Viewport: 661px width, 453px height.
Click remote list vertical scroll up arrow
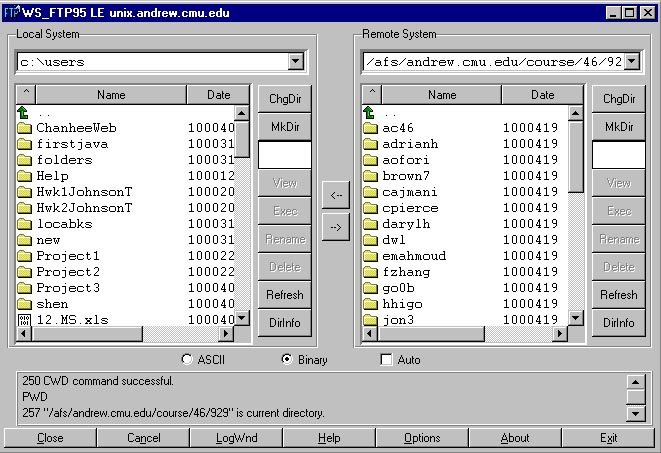tap(575, 113)
